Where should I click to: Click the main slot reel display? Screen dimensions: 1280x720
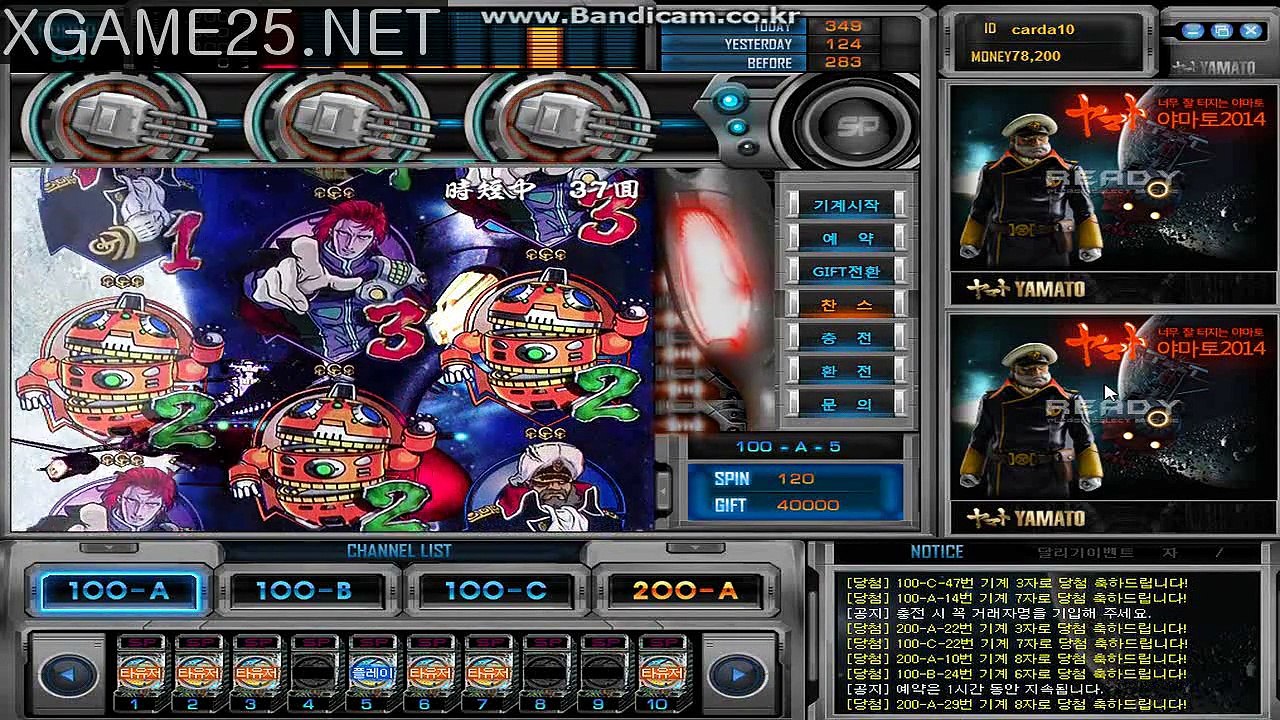tap(332, 349)
